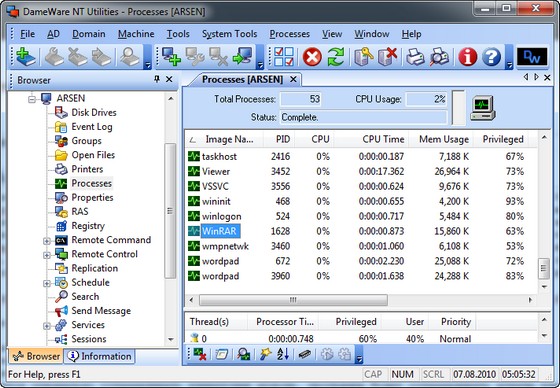Expand the Remote Command node
This screenshot has width=560, height=388.
coord(46,241)
